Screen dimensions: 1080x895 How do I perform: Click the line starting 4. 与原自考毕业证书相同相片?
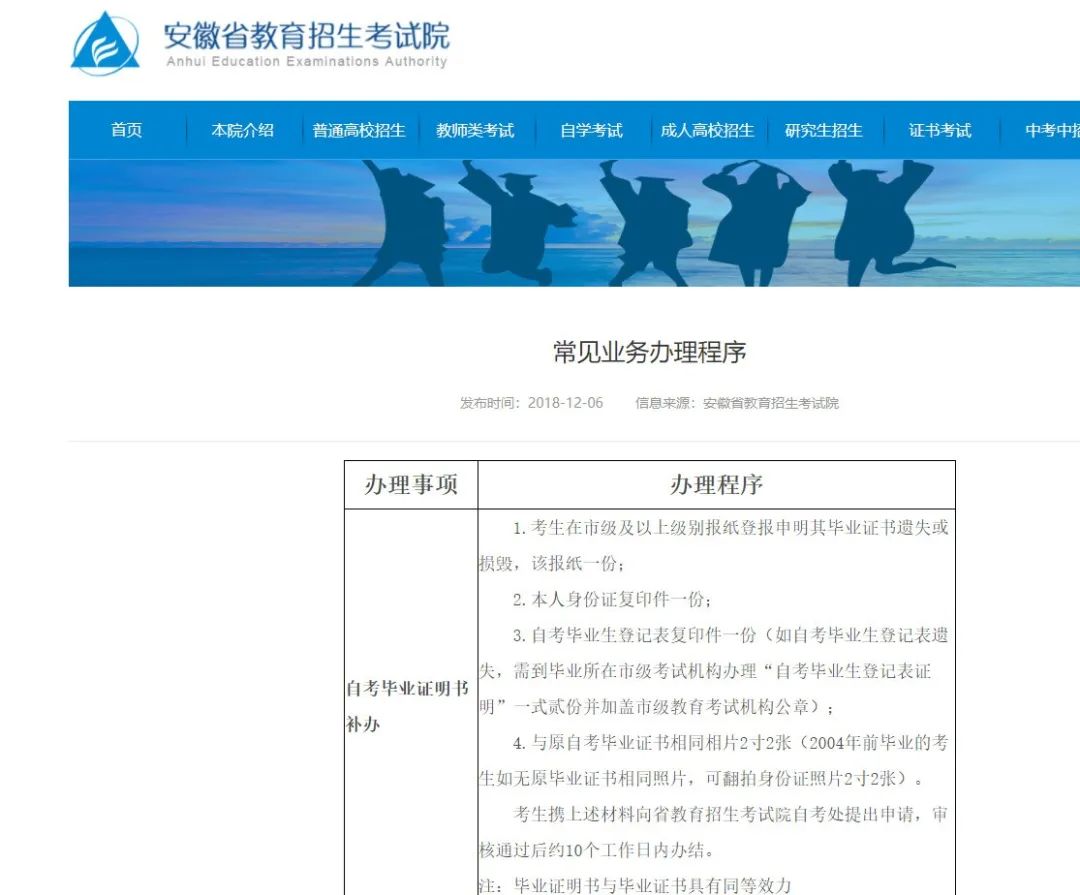(730, 743)
